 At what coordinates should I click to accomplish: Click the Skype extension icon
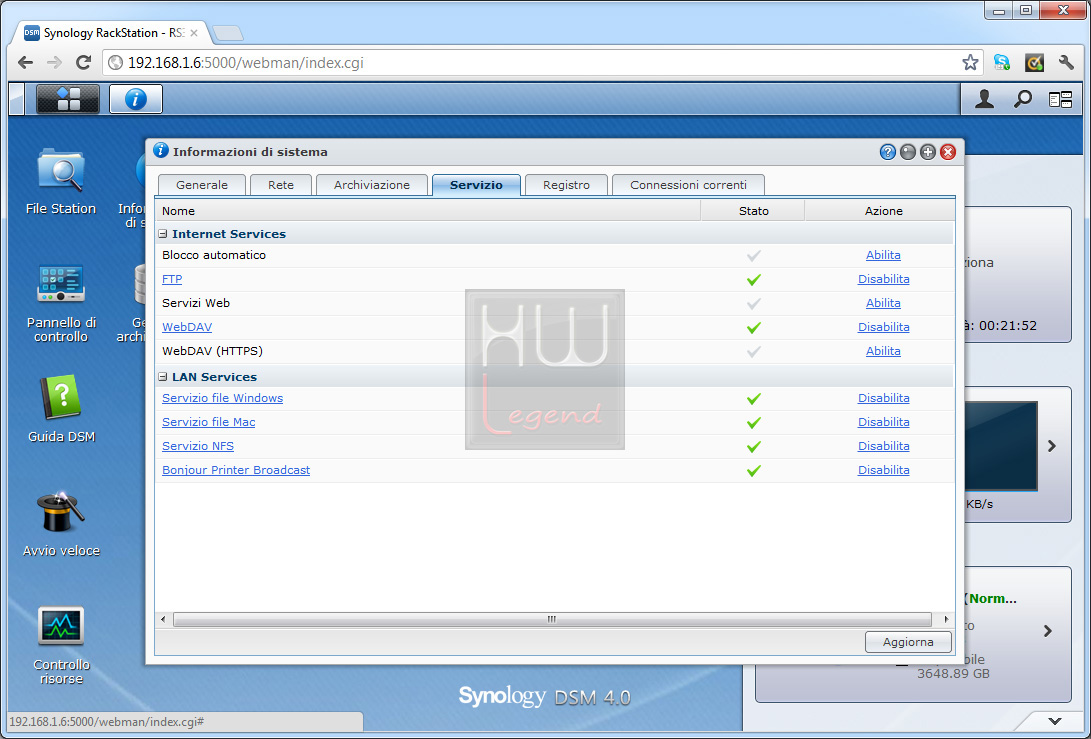1002,63
